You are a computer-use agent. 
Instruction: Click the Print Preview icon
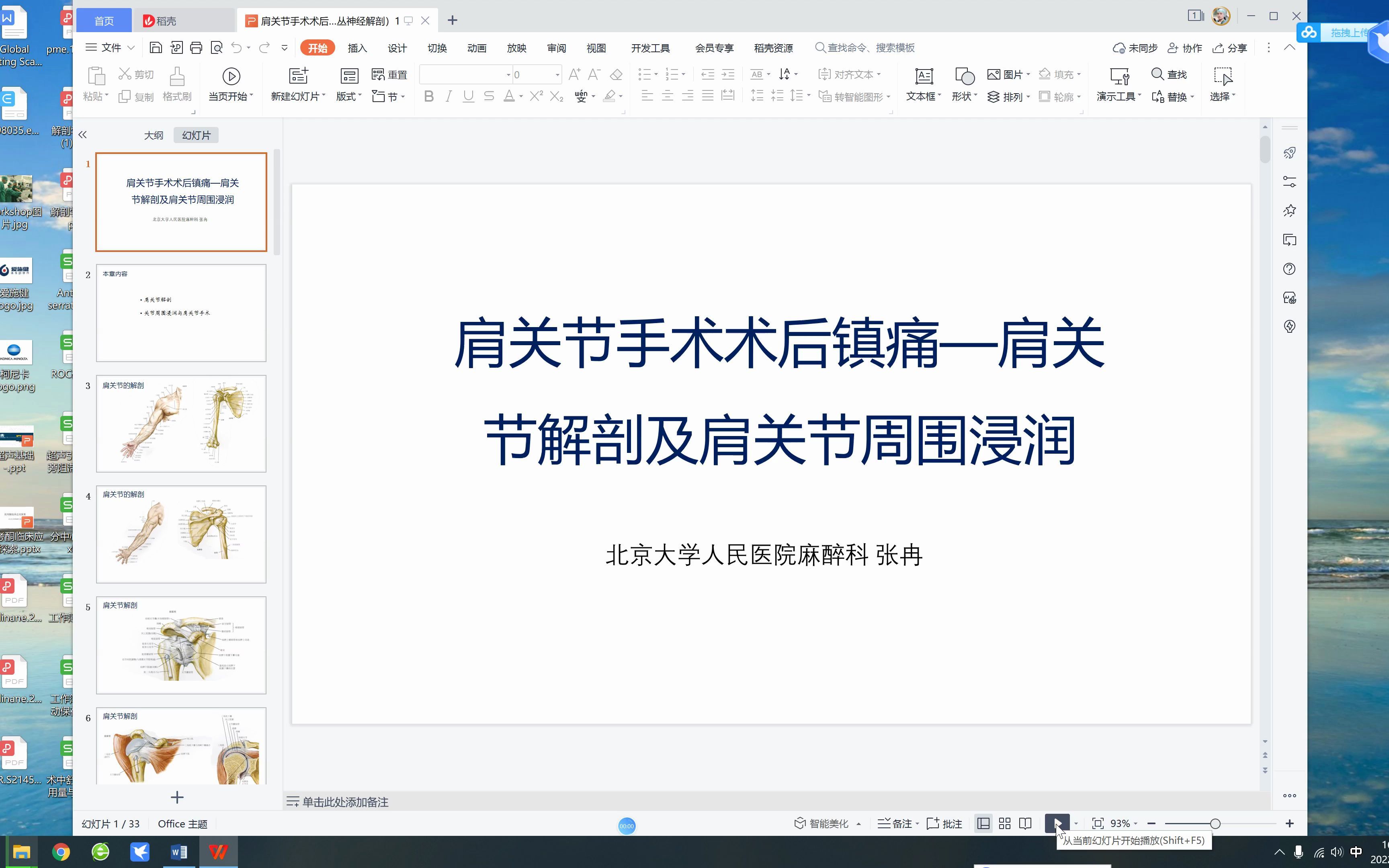click(216, 48)
